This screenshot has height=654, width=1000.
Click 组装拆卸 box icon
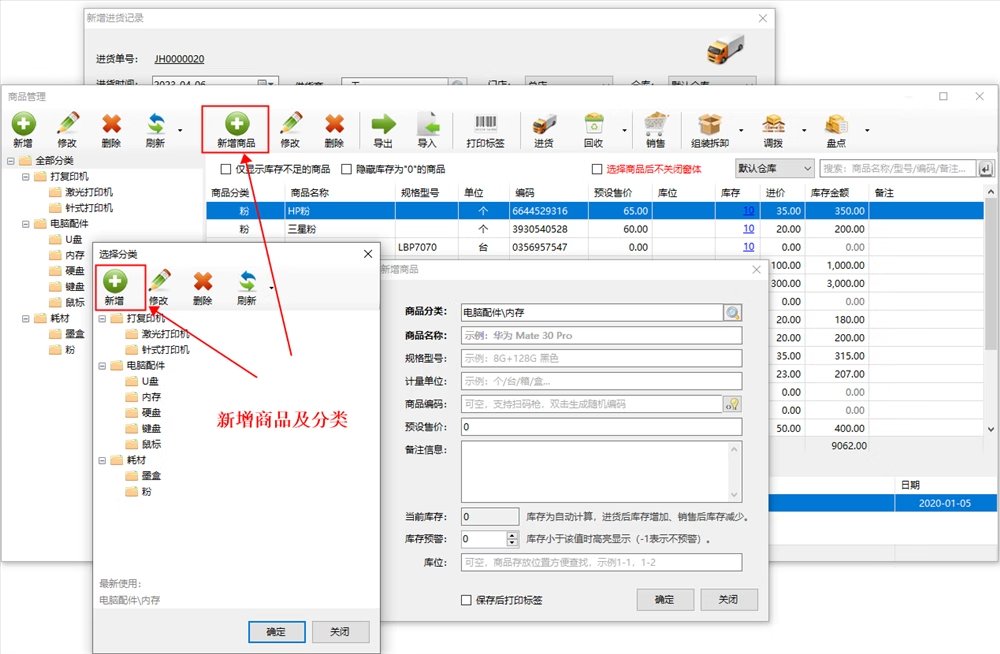(x=710, y=123)
